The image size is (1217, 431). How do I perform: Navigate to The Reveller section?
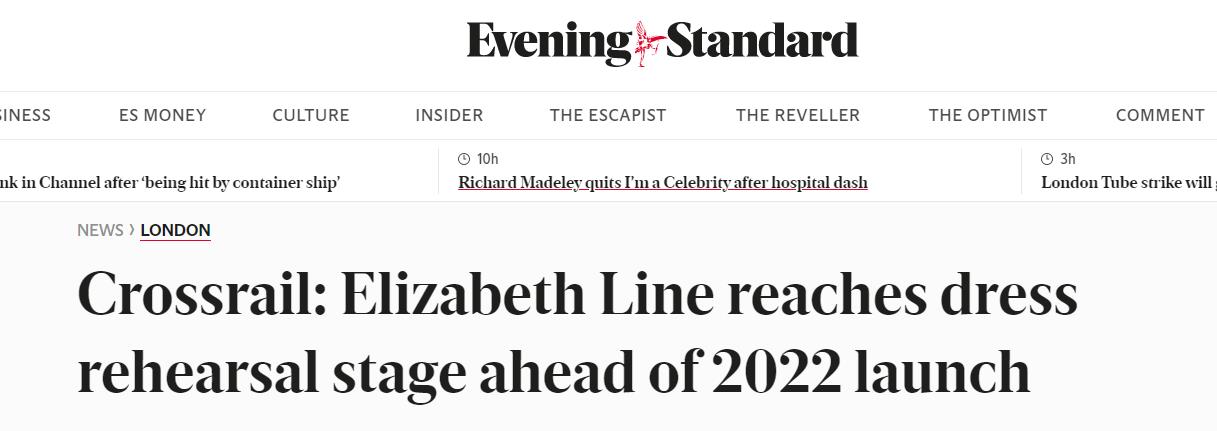coord(798,115)
